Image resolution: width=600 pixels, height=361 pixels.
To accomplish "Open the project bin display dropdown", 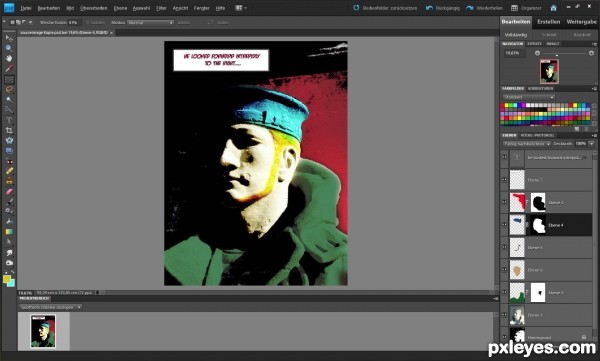I will point(50,307).
